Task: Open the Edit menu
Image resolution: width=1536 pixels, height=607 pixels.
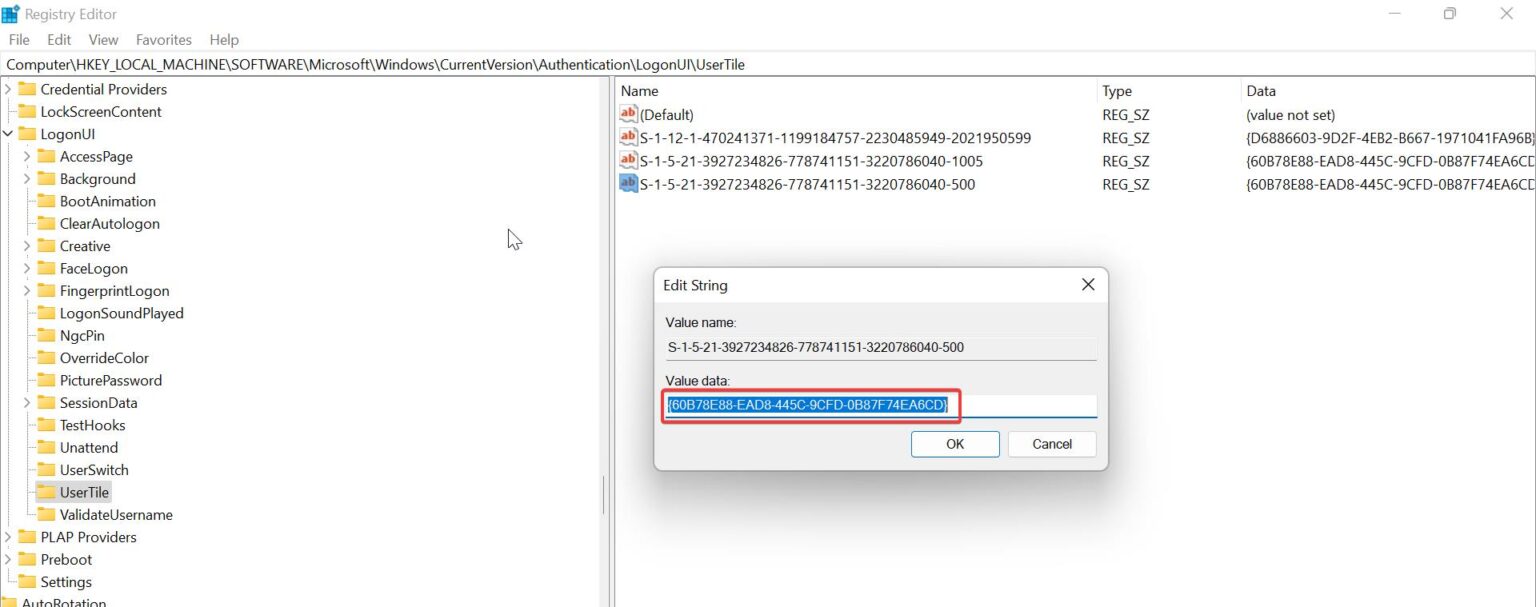Action: click(58, 39)
